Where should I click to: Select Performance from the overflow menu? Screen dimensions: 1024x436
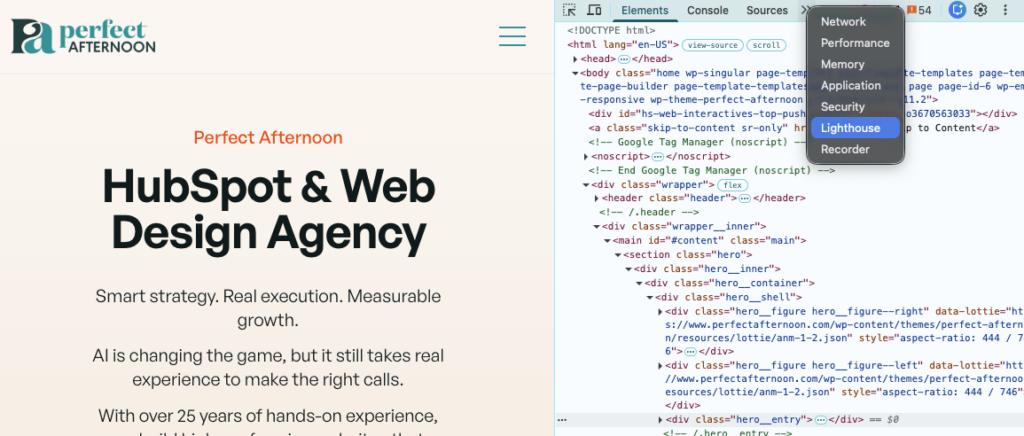856,43
